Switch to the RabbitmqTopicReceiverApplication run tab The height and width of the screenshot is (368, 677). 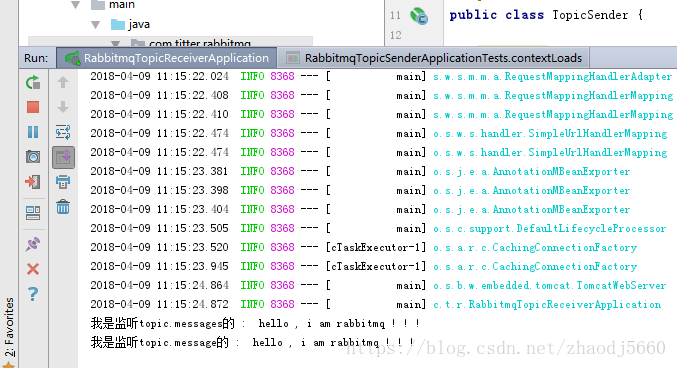167,58
